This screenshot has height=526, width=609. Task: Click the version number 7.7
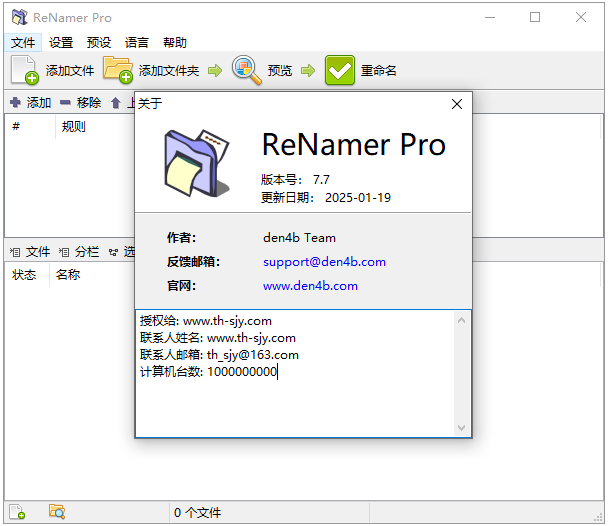[321, 180]
